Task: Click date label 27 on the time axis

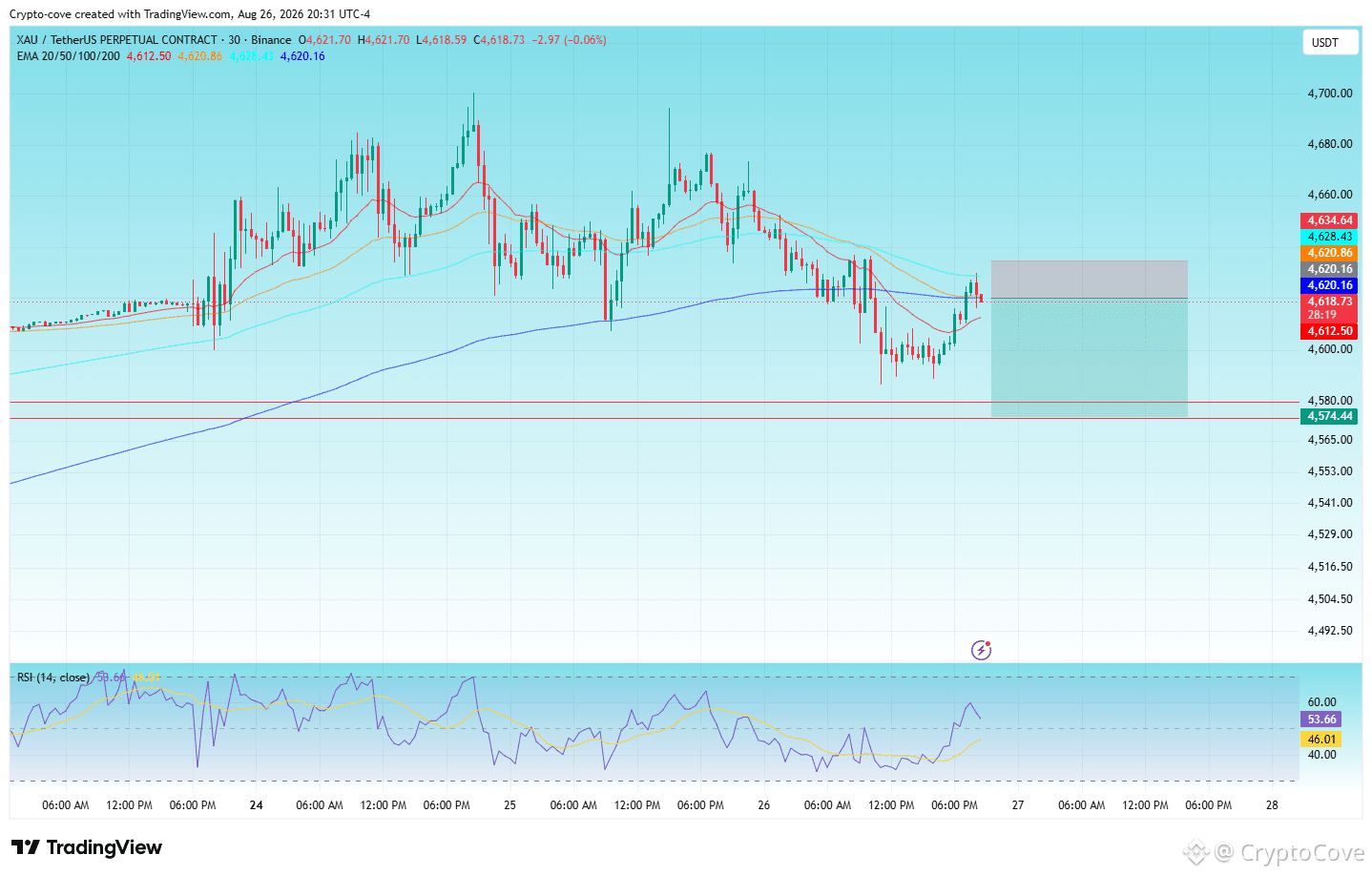Action: (x=1018, y=805)
